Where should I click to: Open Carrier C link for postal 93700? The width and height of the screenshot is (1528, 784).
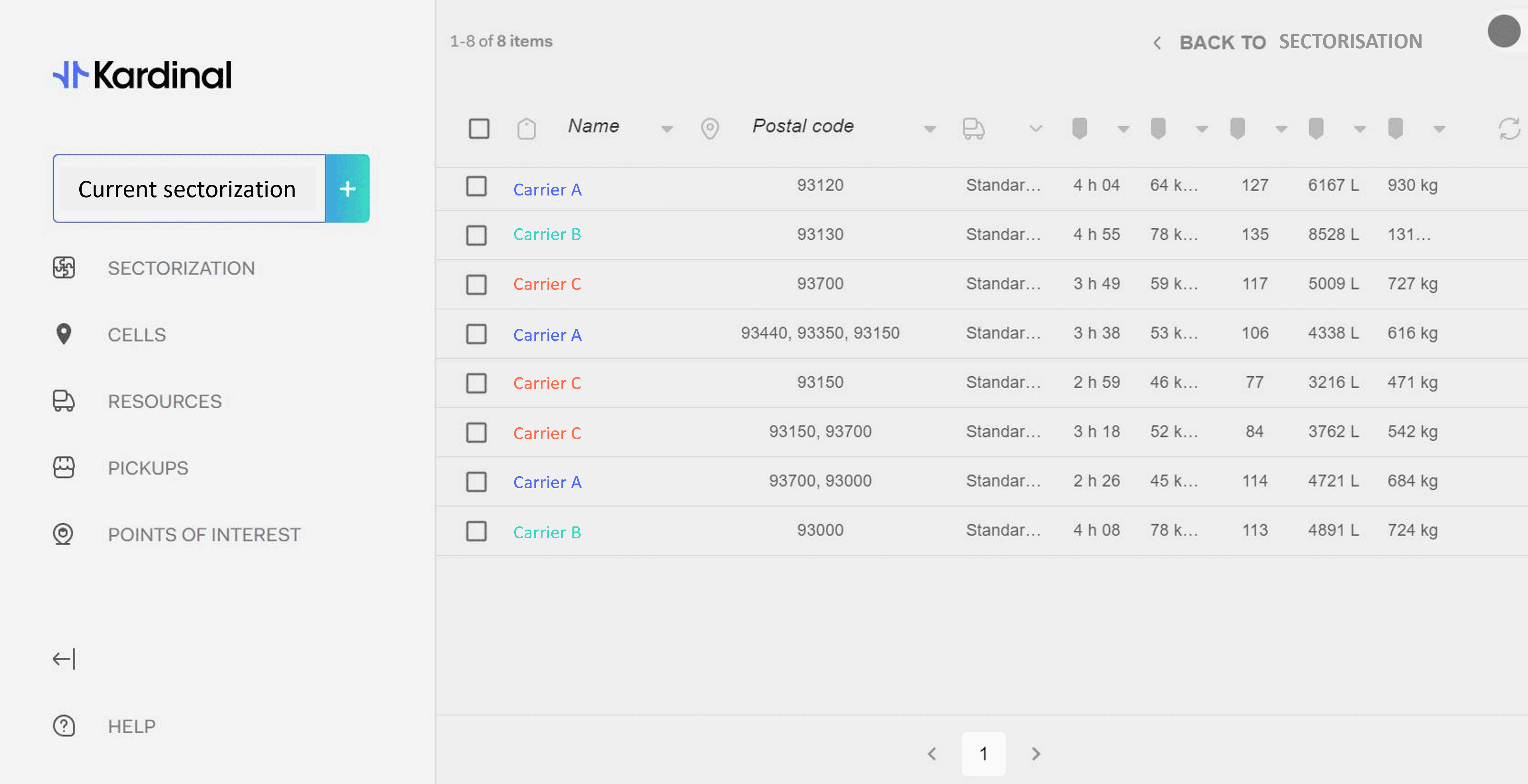coord(547,284)
